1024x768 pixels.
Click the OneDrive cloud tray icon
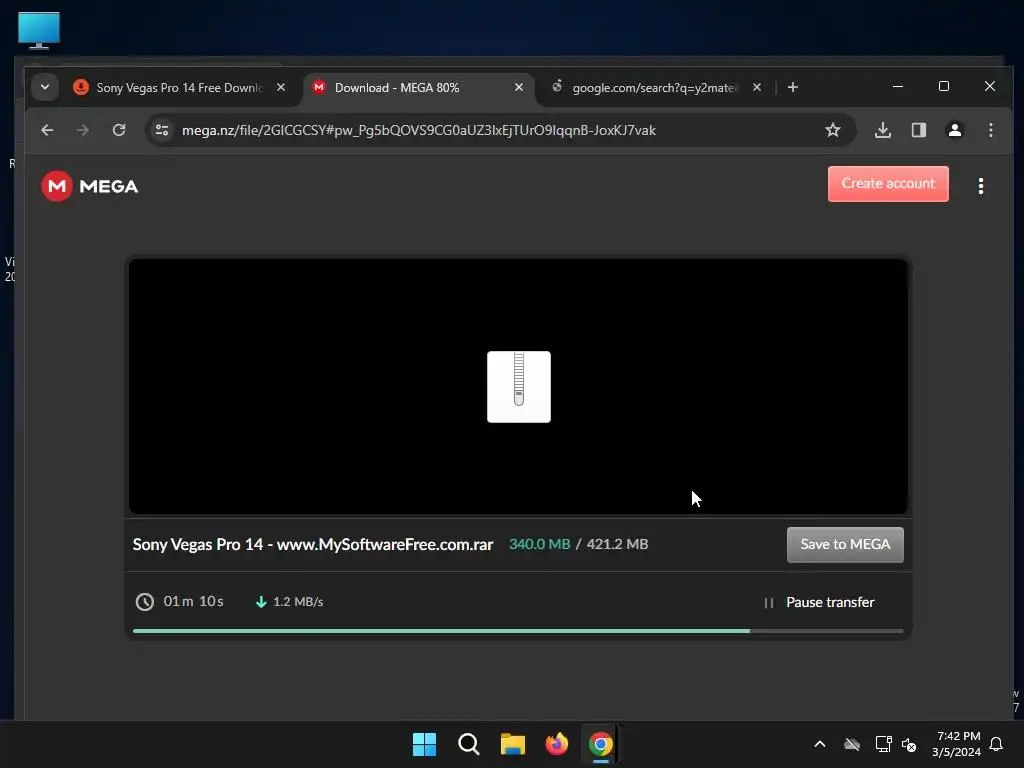(x=852, y=744)
